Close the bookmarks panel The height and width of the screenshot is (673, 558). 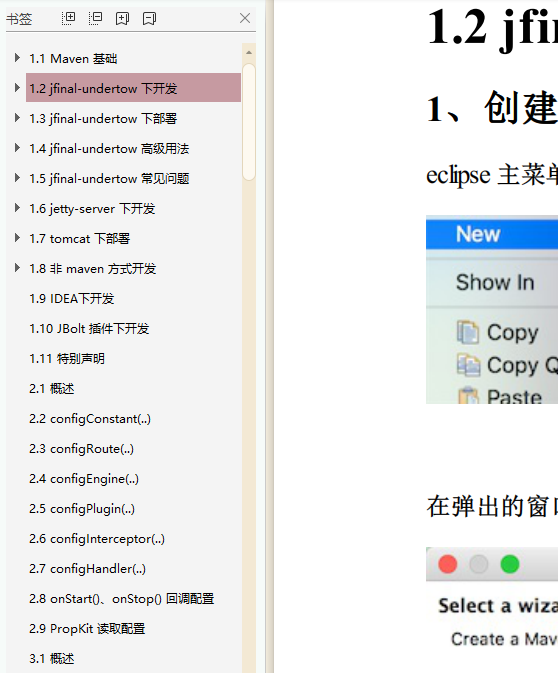[245, 18]
